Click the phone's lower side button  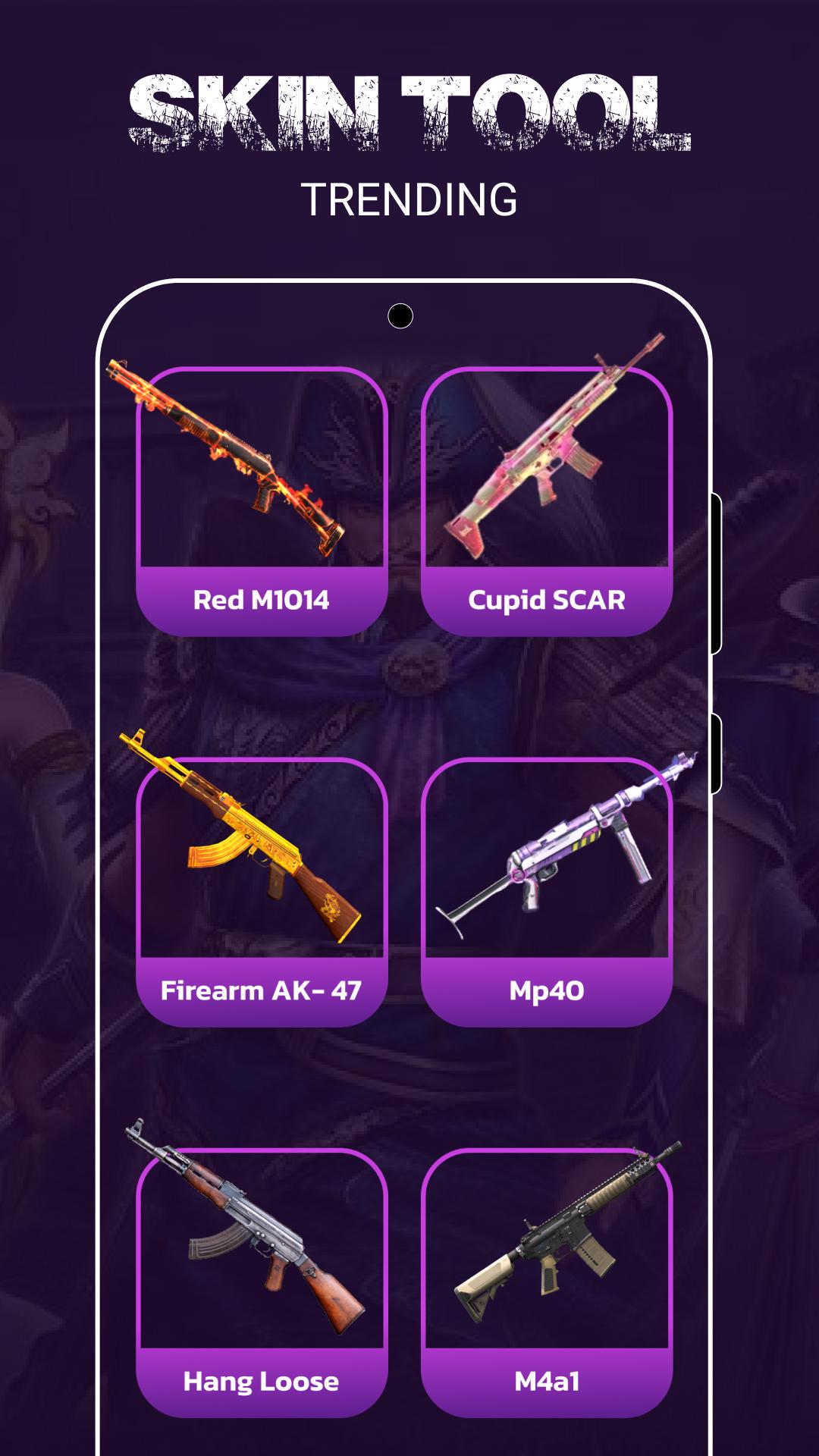point(716,754)
